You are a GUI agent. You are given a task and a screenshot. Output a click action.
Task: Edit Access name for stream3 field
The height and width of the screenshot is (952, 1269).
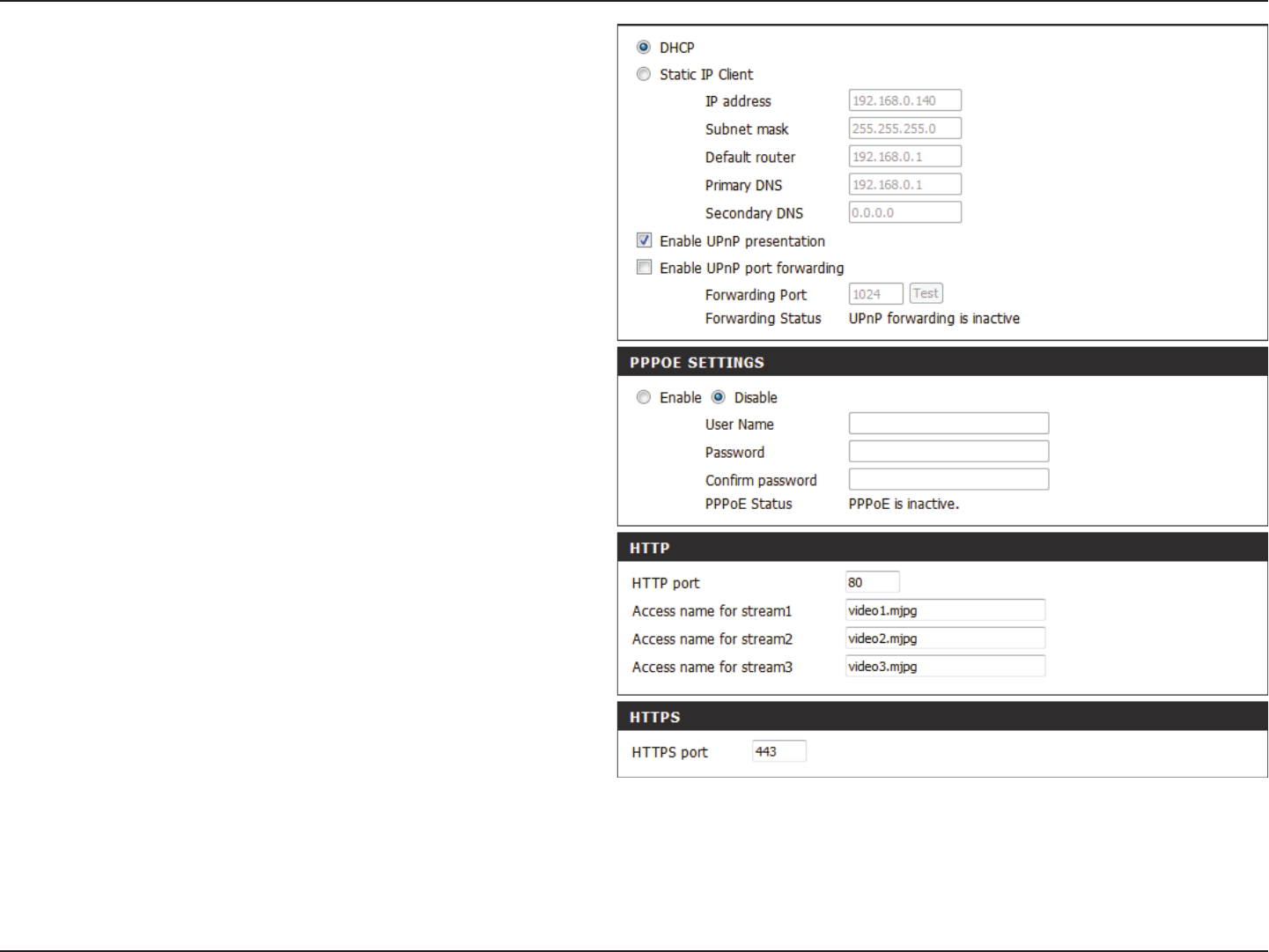coord(946,667)
